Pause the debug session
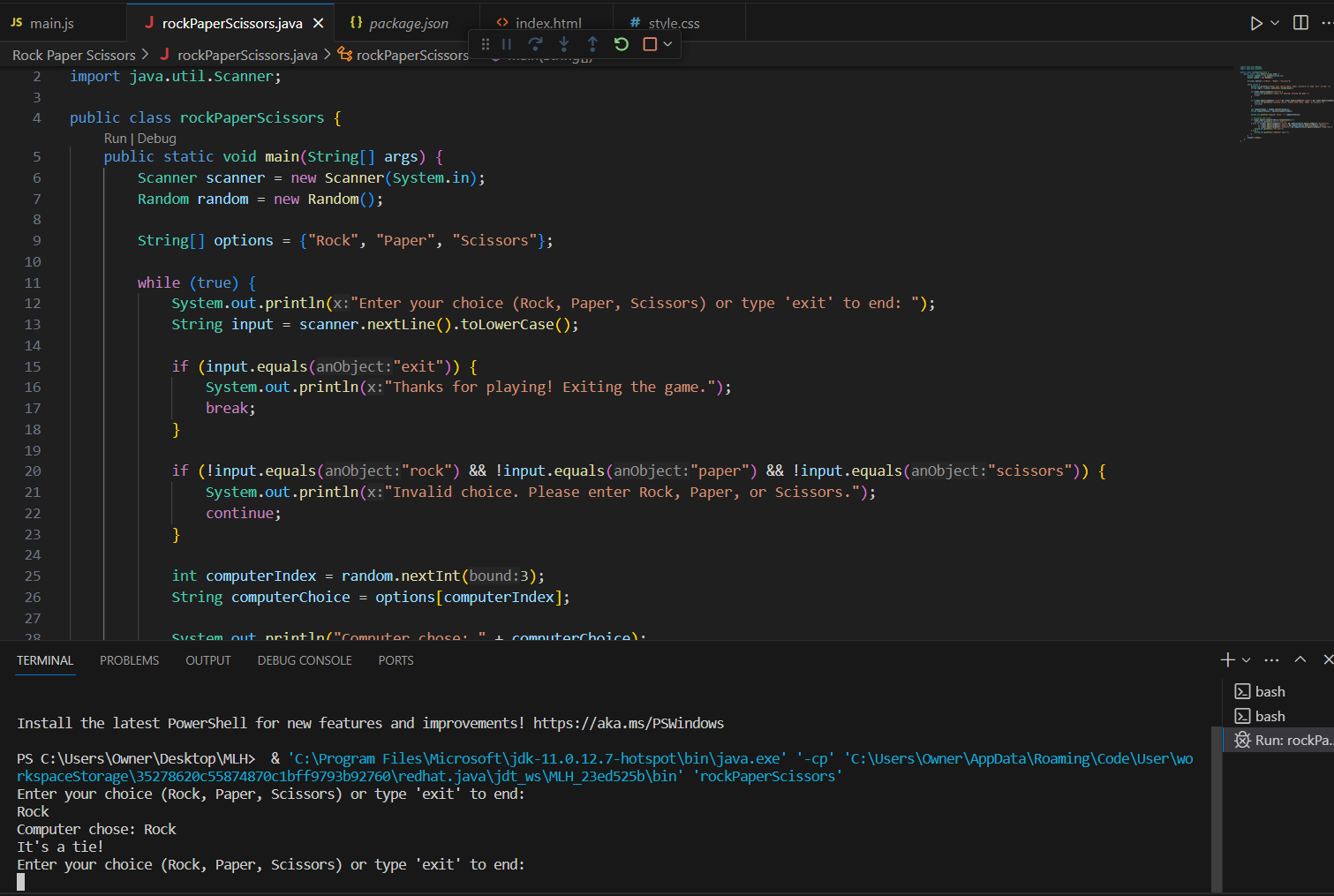The height and width of the screenshot is (896, 1334). [x=507, y=44]
